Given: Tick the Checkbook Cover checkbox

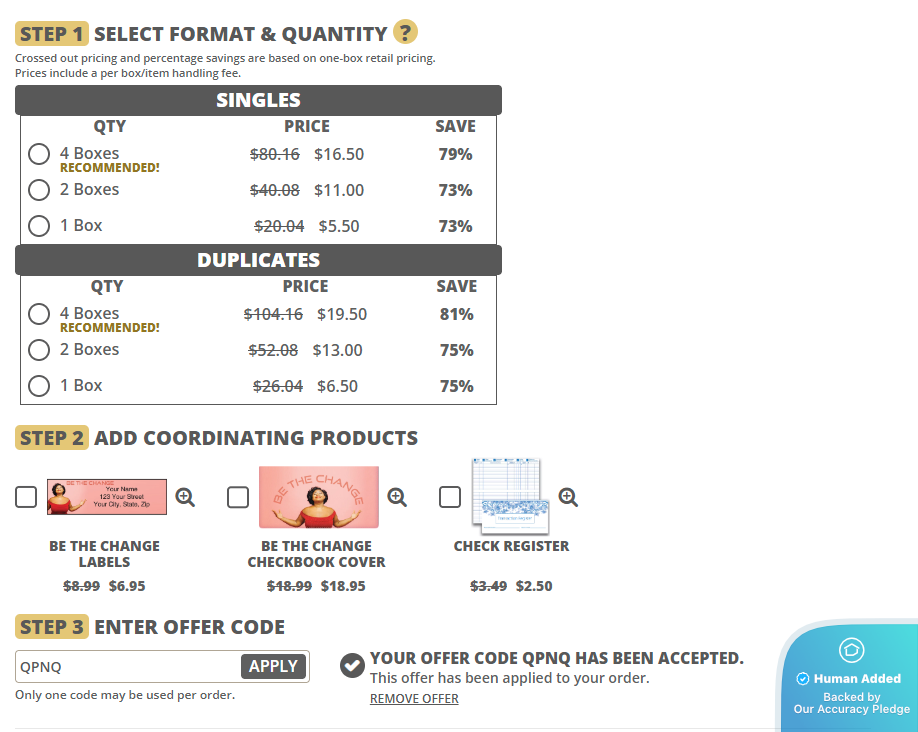Looking at the screenshot, I should [x=238, y=497].
